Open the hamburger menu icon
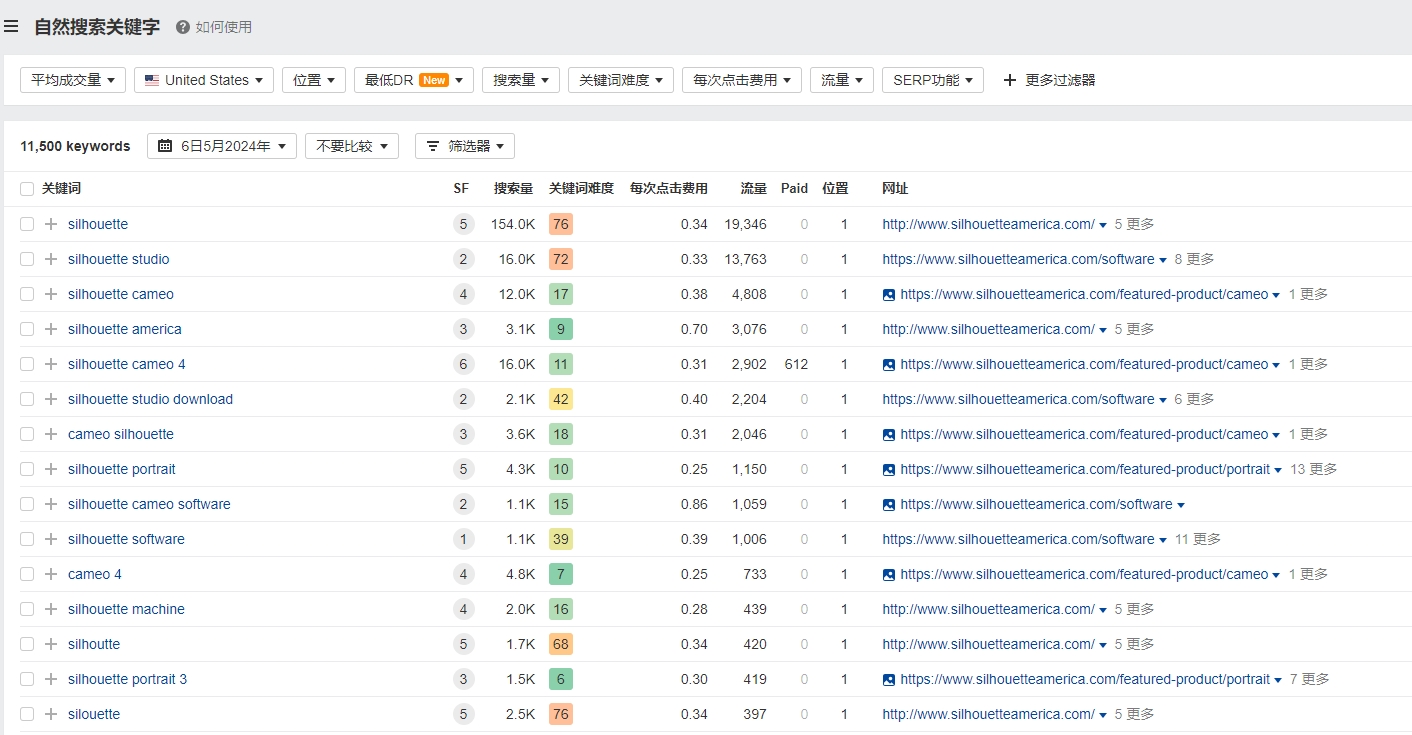The width and height of the screenshot is (1412, 735). [x=11, y=27]
